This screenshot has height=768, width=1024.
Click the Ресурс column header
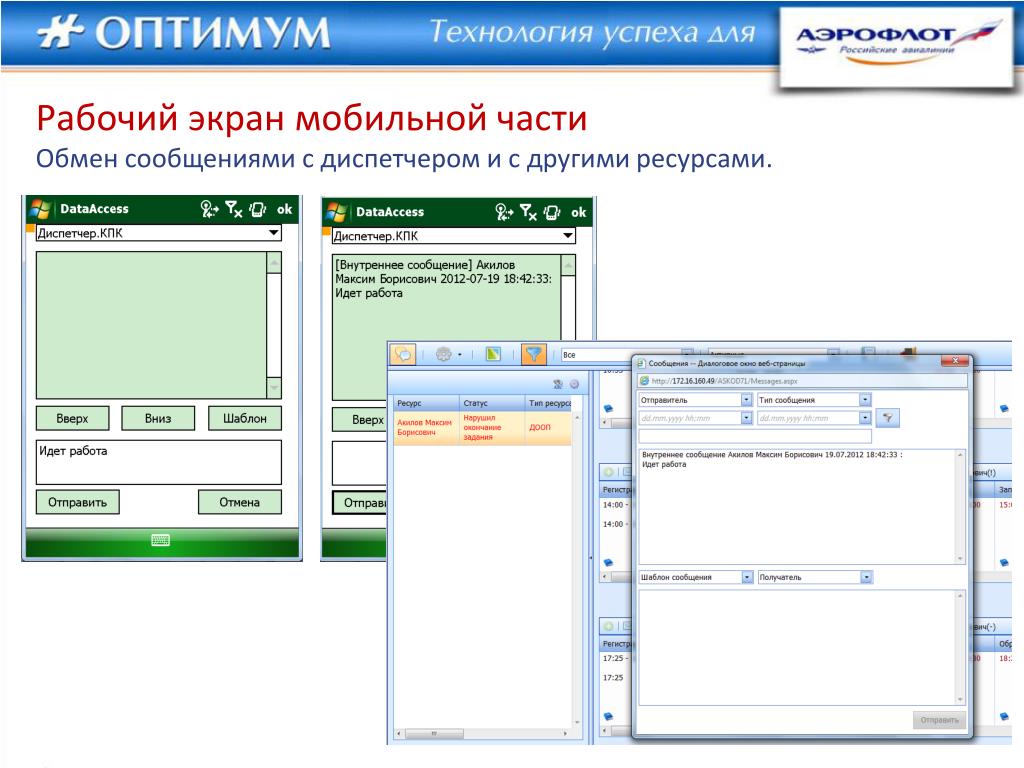coord(424,403)
